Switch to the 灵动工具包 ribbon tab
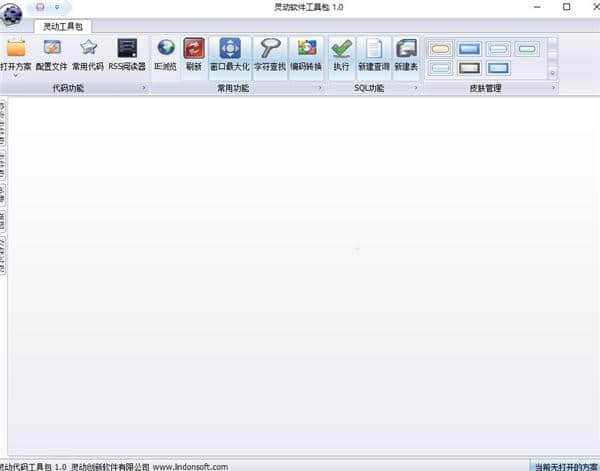The width and height of the screenshot is (600, 471). pyautogui.click(x=62, y=26)
